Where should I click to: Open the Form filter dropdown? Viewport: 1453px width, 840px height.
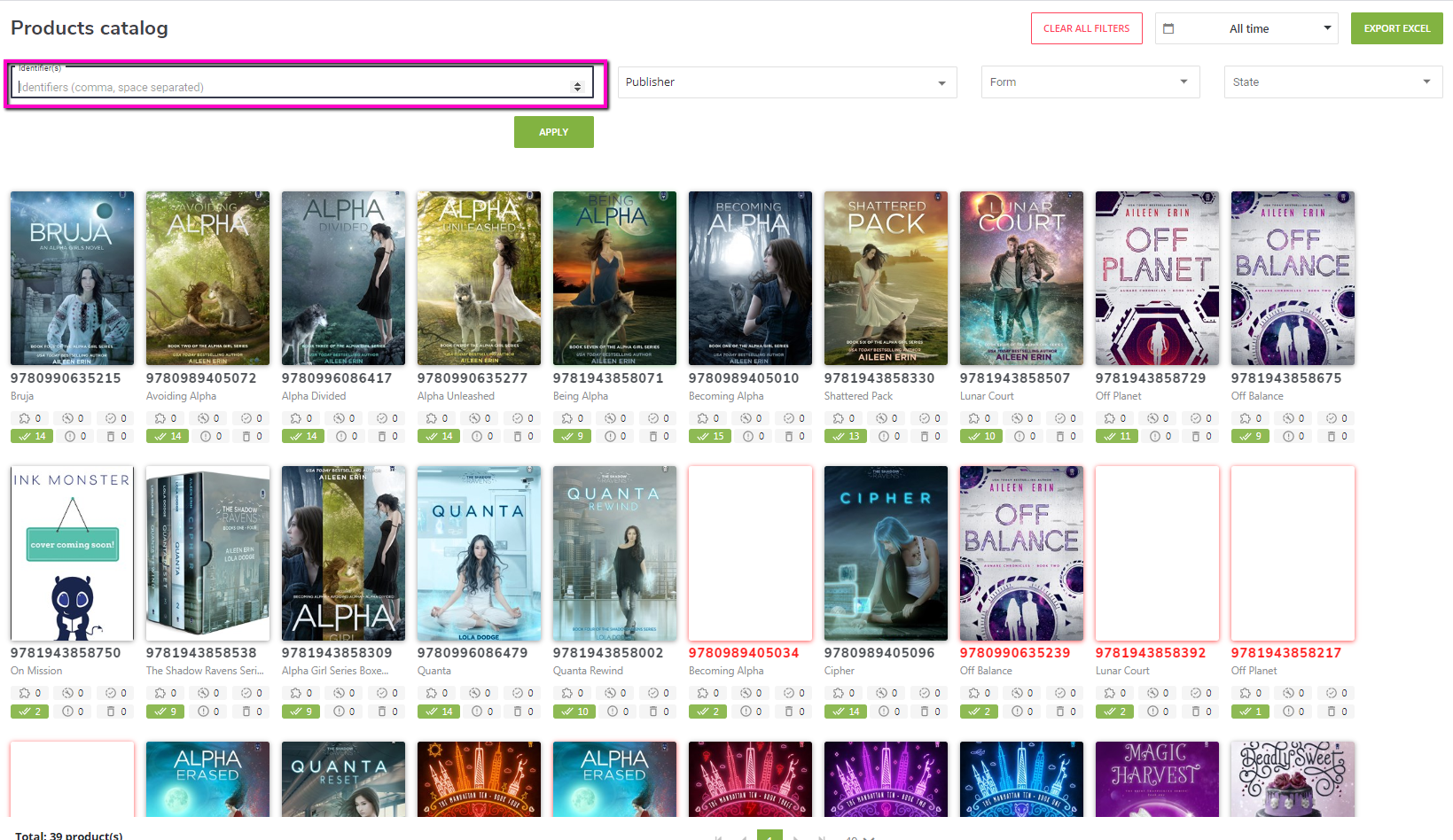[x=1090, y=82]
